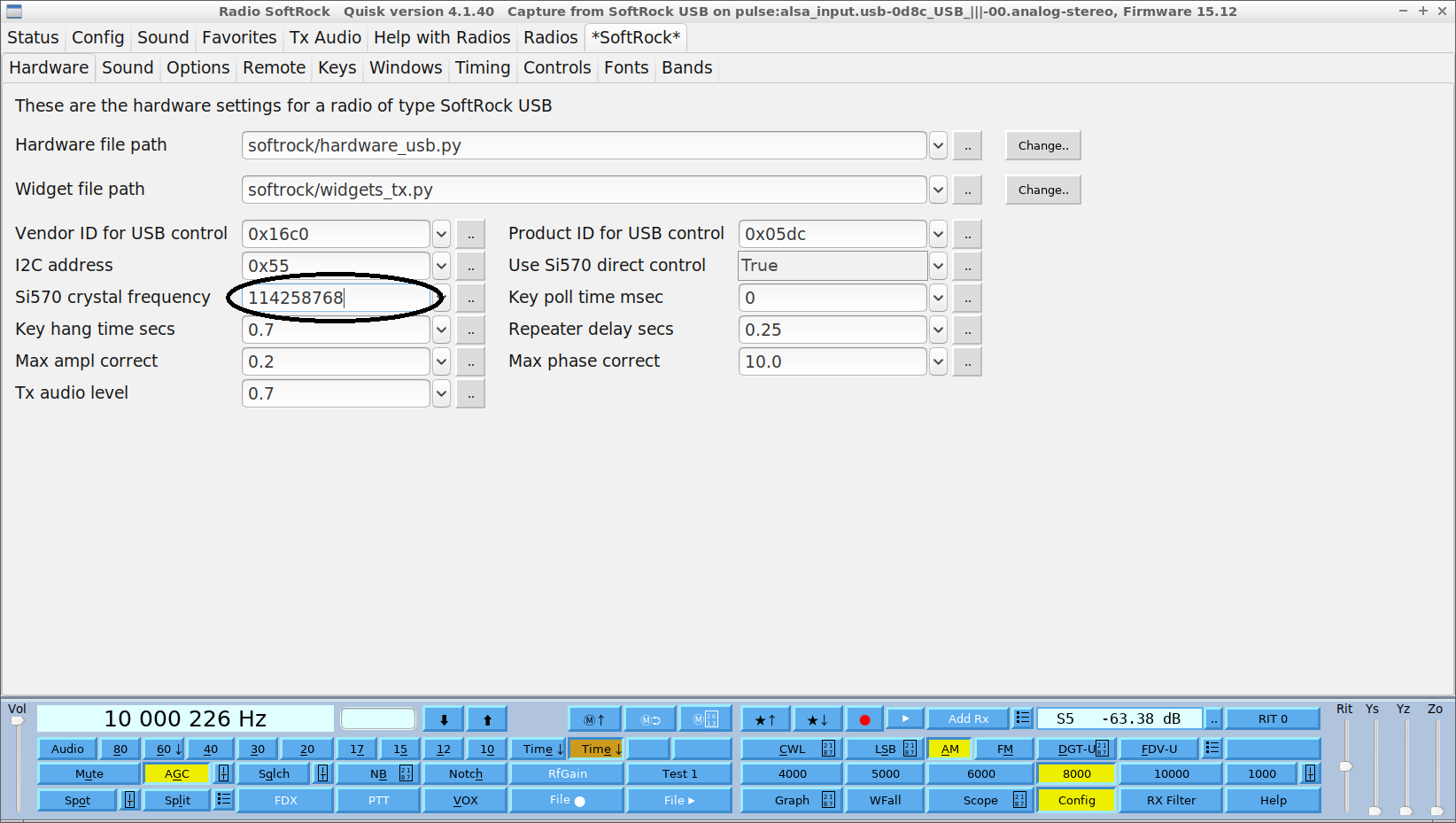This screenshot has width=1456, height=823.
Task: Click the frequency down arrow button
Action: (x=444, y=719)
